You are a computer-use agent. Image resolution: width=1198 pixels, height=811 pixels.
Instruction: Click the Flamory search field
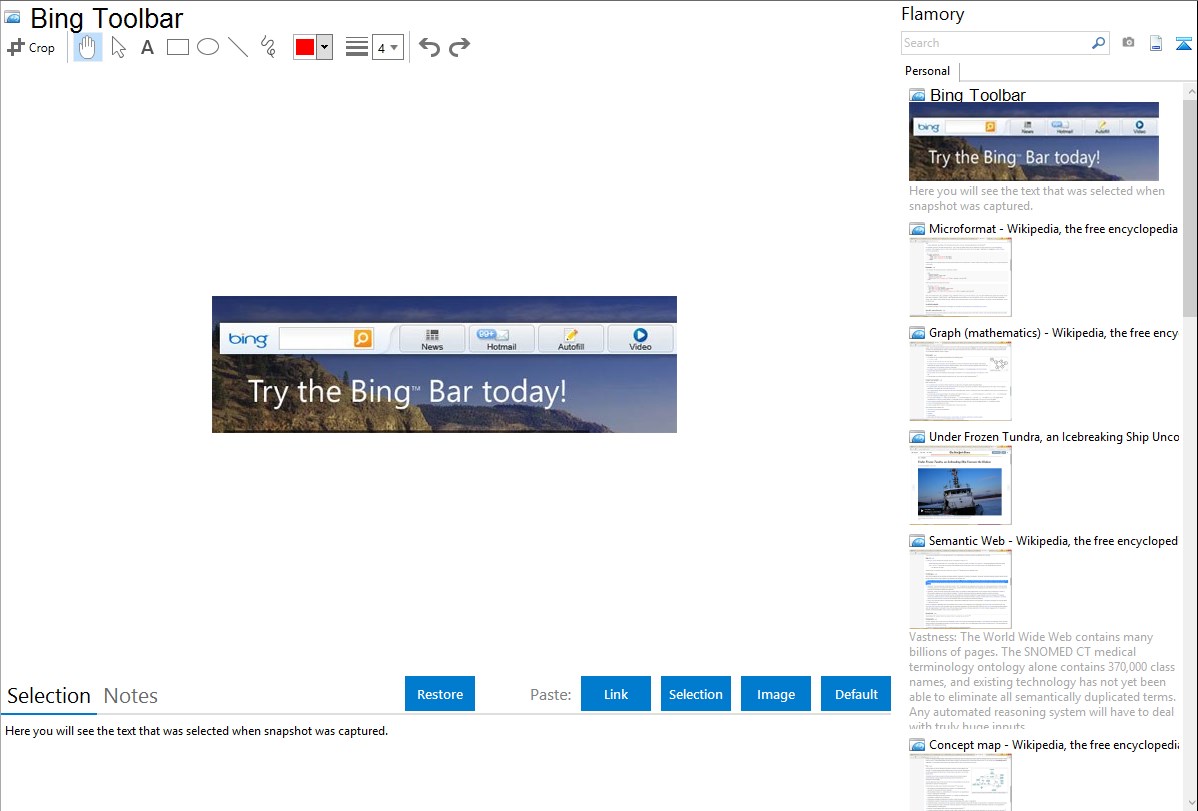995,43
